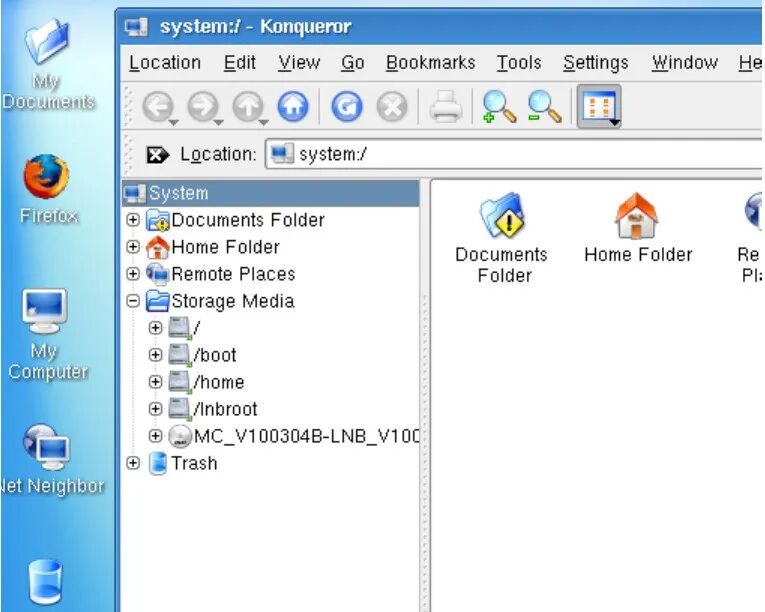This screenshot has width=765, height=612.
Task: Open the Tools menu
Action: point(519,63)
